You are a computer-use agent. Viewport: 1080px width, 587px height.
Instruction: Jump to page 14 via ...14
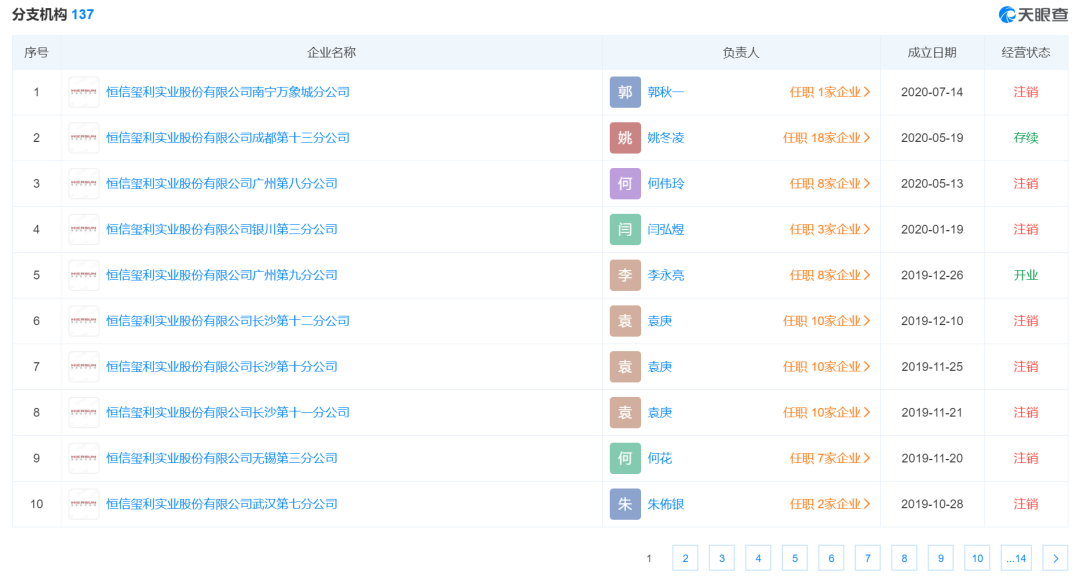1017,557
